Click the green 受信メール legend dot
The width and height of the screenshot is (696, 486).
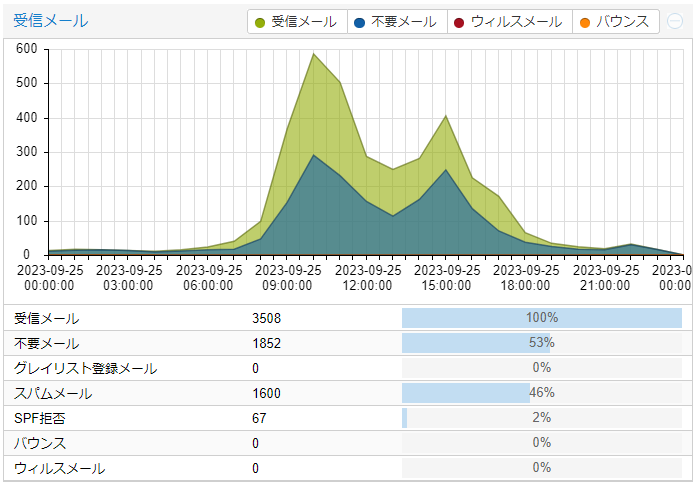[x=260, y=23]
